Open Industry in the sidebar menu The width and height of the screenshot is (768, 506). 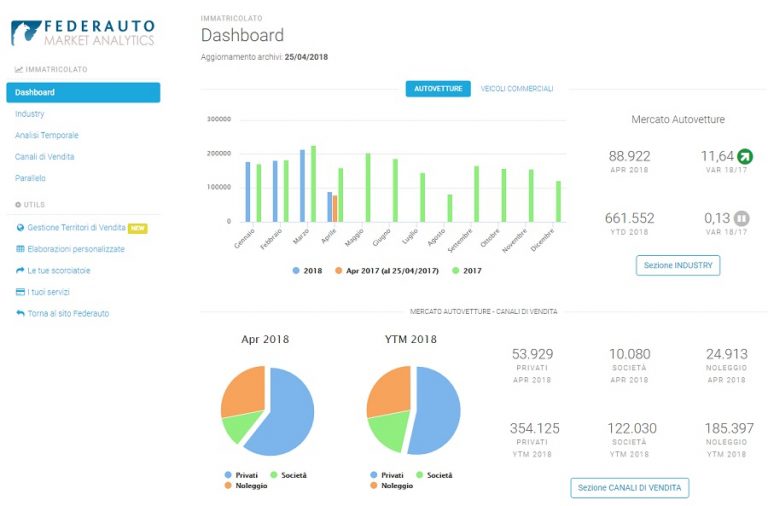pos(29,114)
